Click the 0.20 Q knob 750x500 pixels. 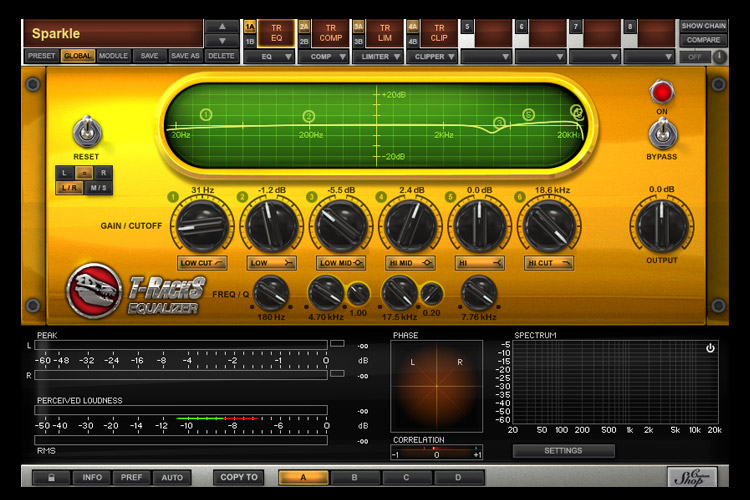(431, 294)
